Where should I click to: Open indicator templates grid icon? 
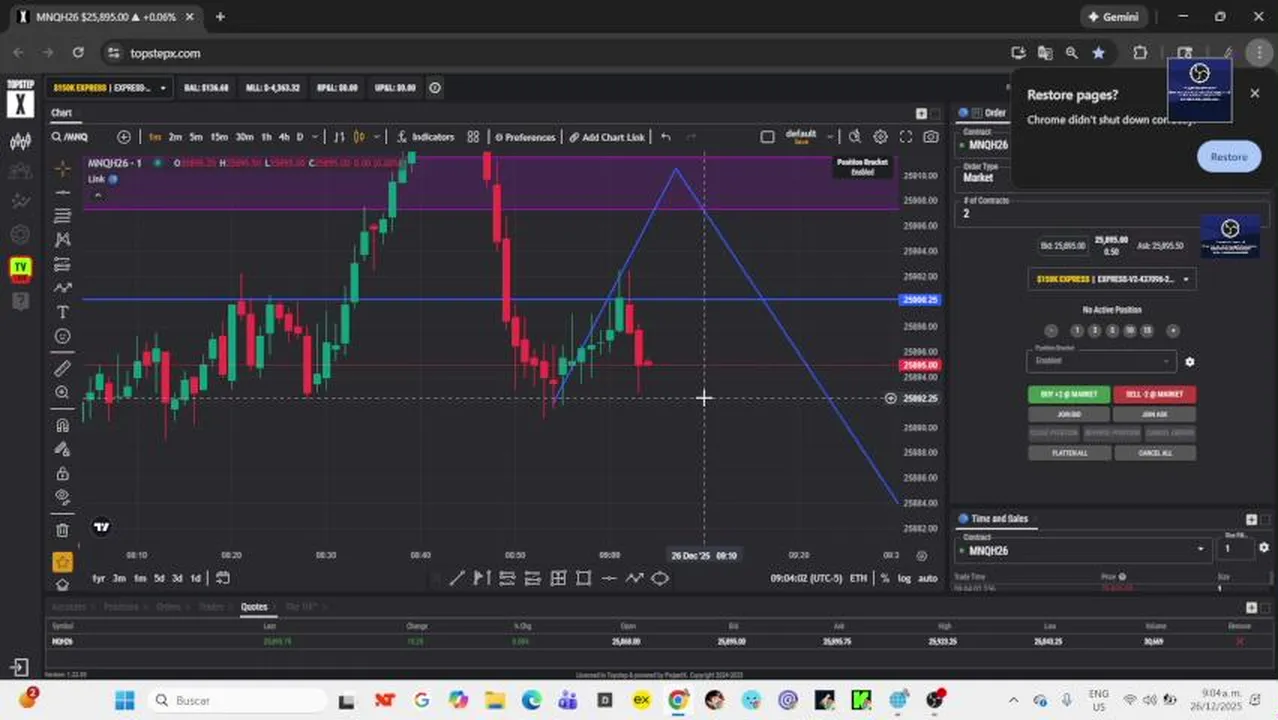point(473,137)
